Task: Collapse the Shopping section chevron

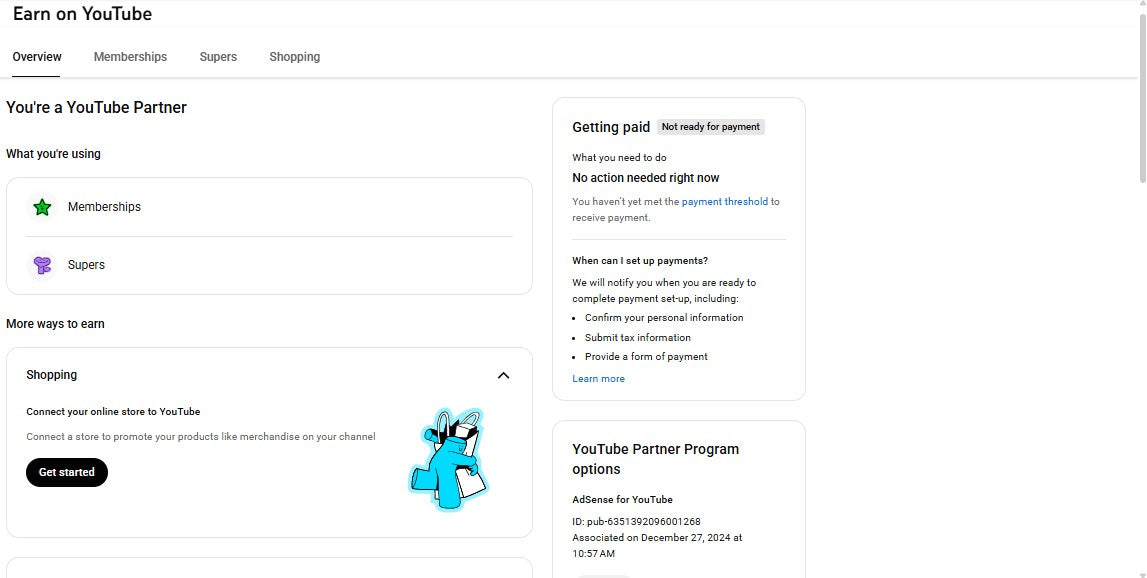Action: click(x=503, y=375)
